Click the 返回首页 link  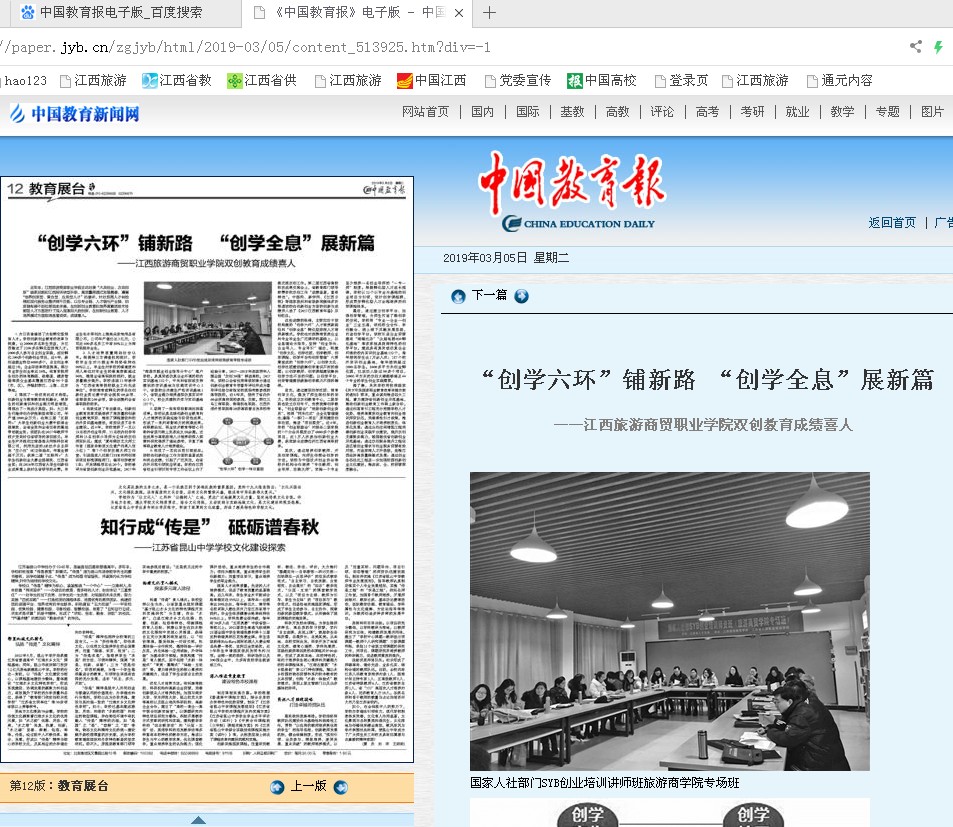tap(892, 222)
